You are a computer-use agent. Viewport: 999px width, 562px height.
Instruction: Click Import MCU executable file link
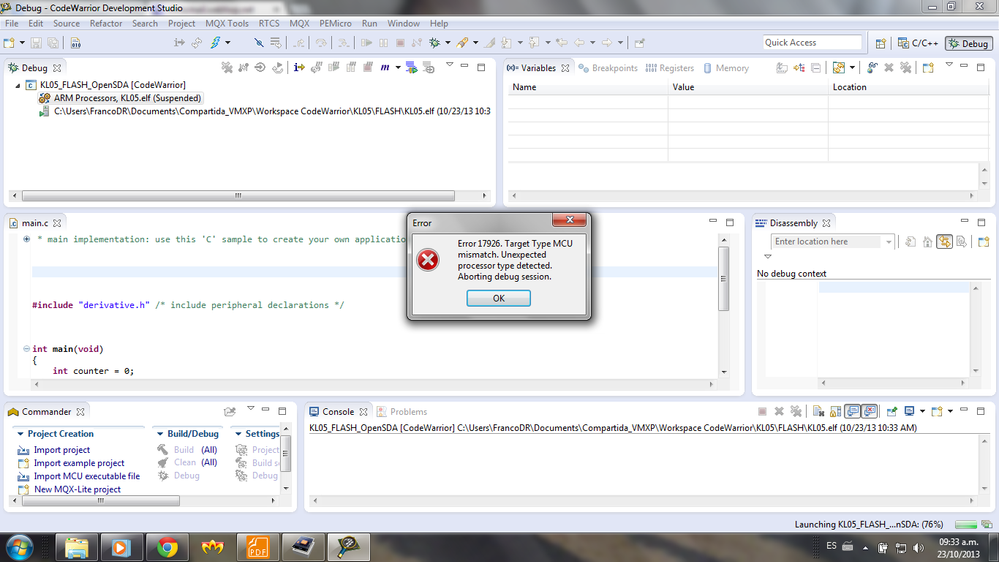[x=87, y=476]
